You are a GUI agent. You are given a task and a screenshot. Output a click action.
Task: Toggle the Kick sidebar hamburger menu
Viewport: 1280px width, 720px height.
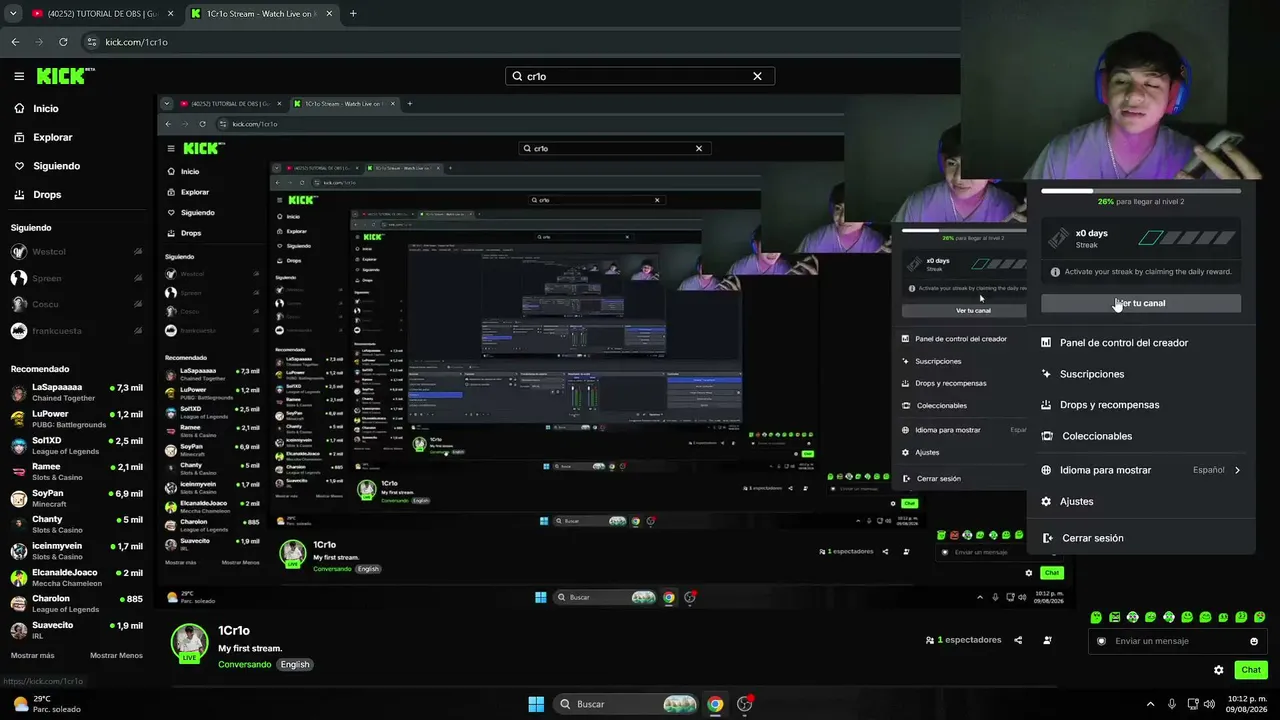[19, 76]
